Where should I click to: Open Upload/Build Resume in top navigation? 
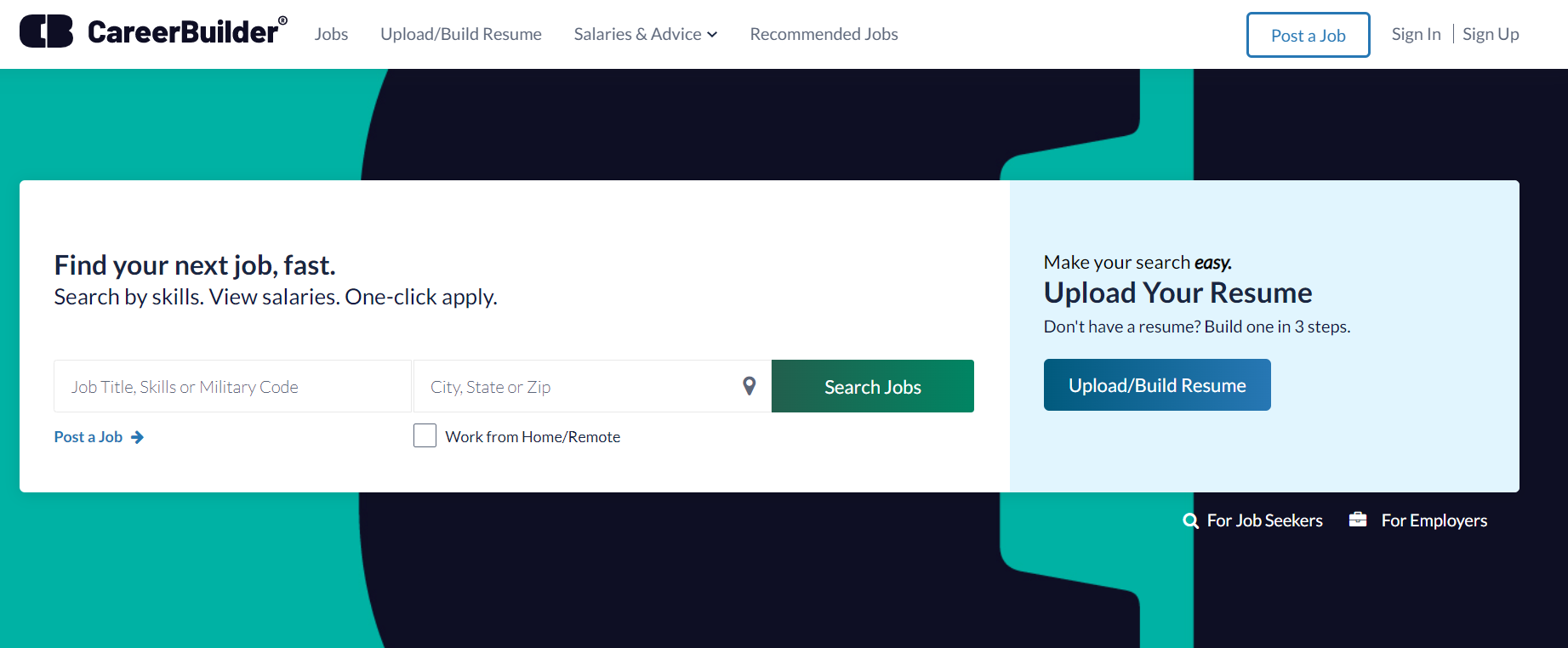pyautogui.click(x=461, y=34)
